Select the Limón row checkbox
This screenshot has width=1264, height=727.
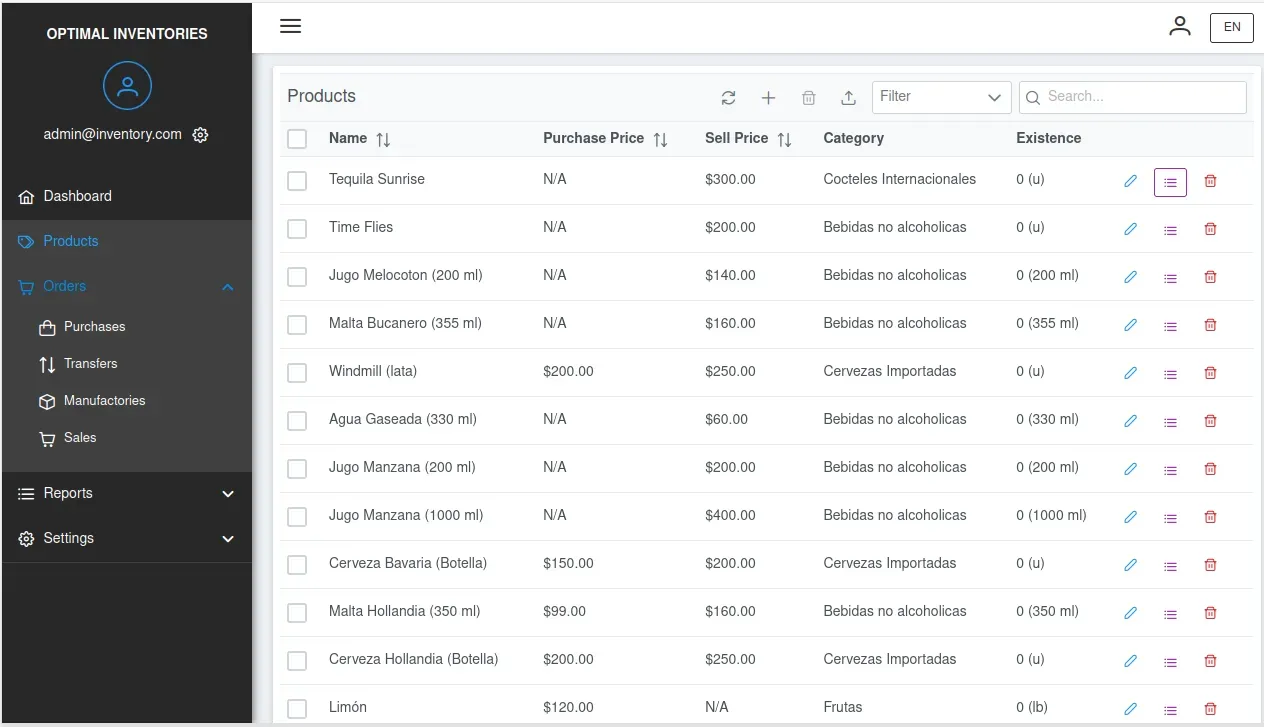pos(297,709)
